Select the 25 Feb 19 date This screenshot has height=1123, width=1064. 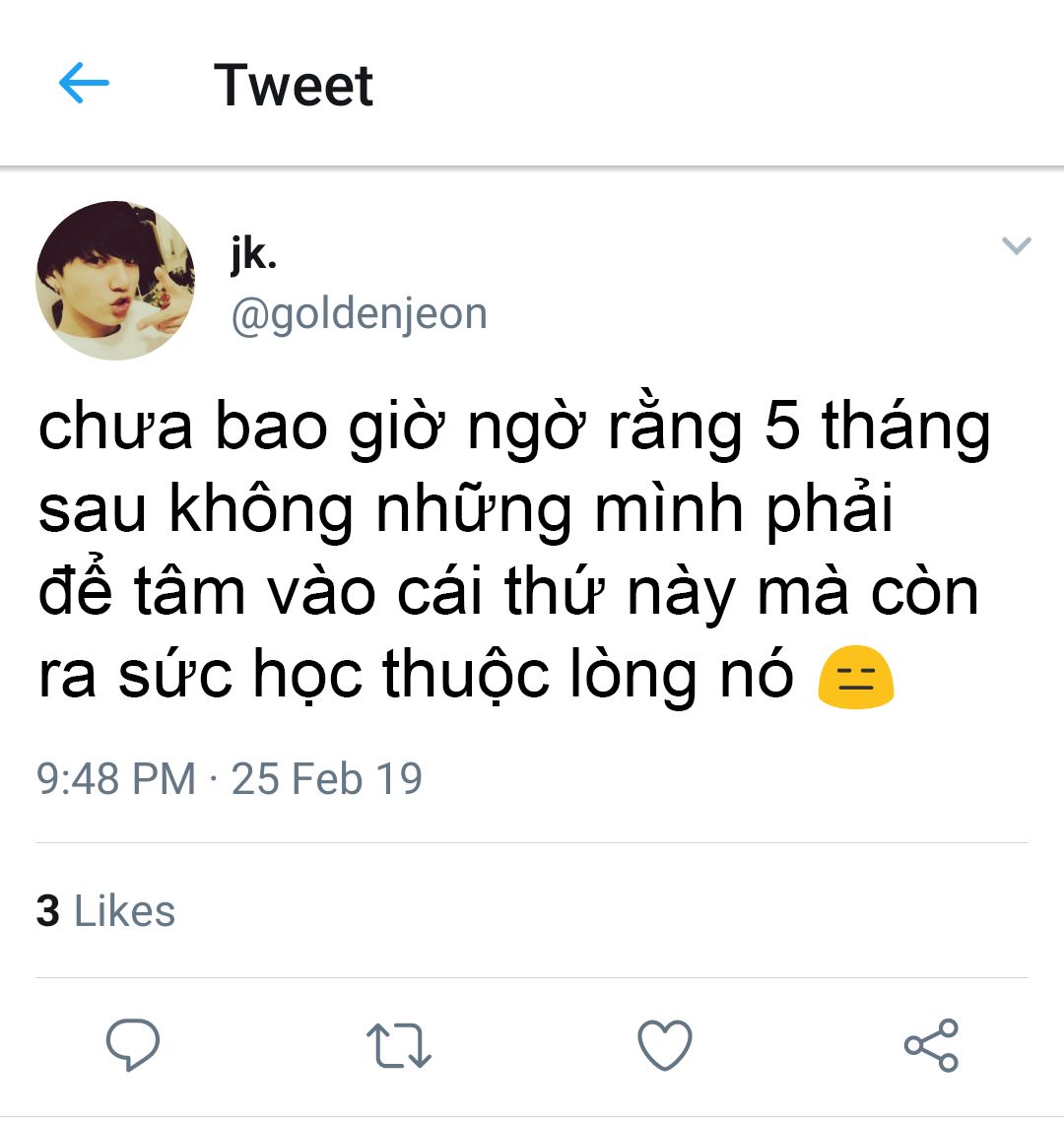click(327, 778)
